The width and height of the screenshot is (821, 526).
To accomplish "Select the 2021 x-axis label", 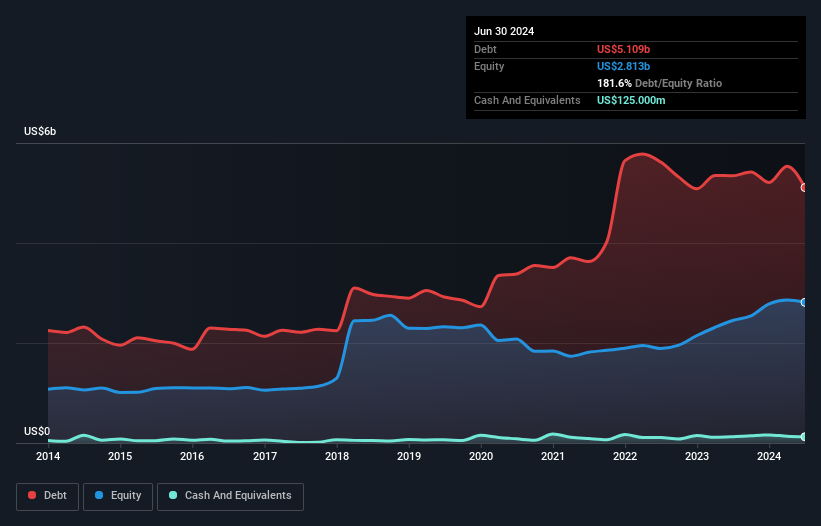I will (x=553, y=456).
